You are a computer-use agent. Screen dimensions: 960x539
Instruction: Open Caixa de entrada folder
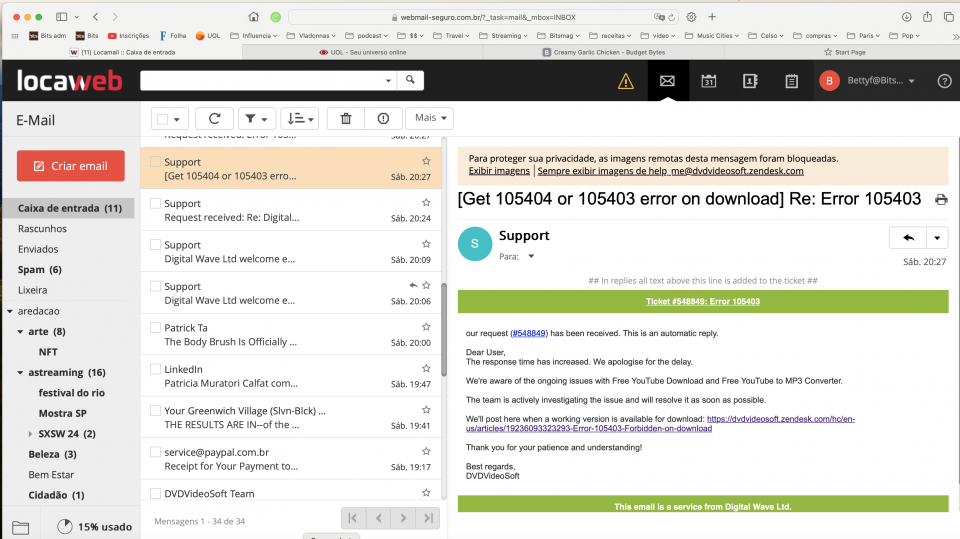pyautogui.click(x=69, y=208)
